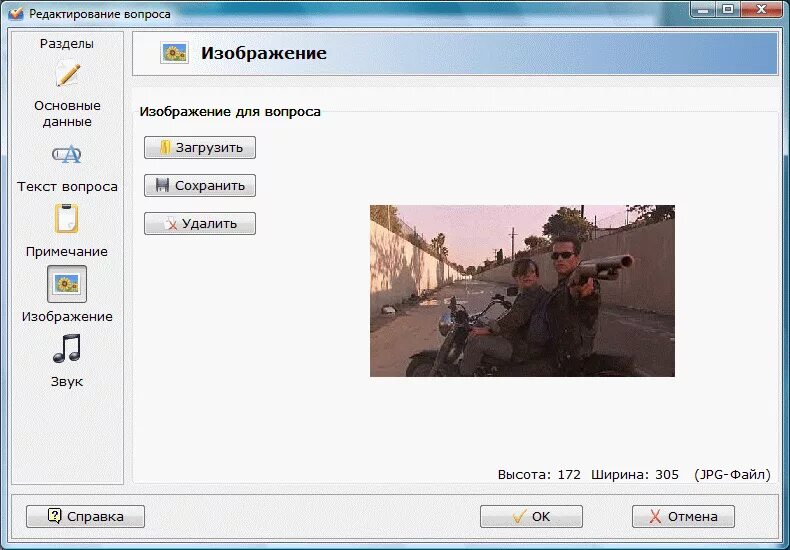Close the Редактирование вопроса window
Viewport: 790px width, 550px height.
[x=761, y=10]
